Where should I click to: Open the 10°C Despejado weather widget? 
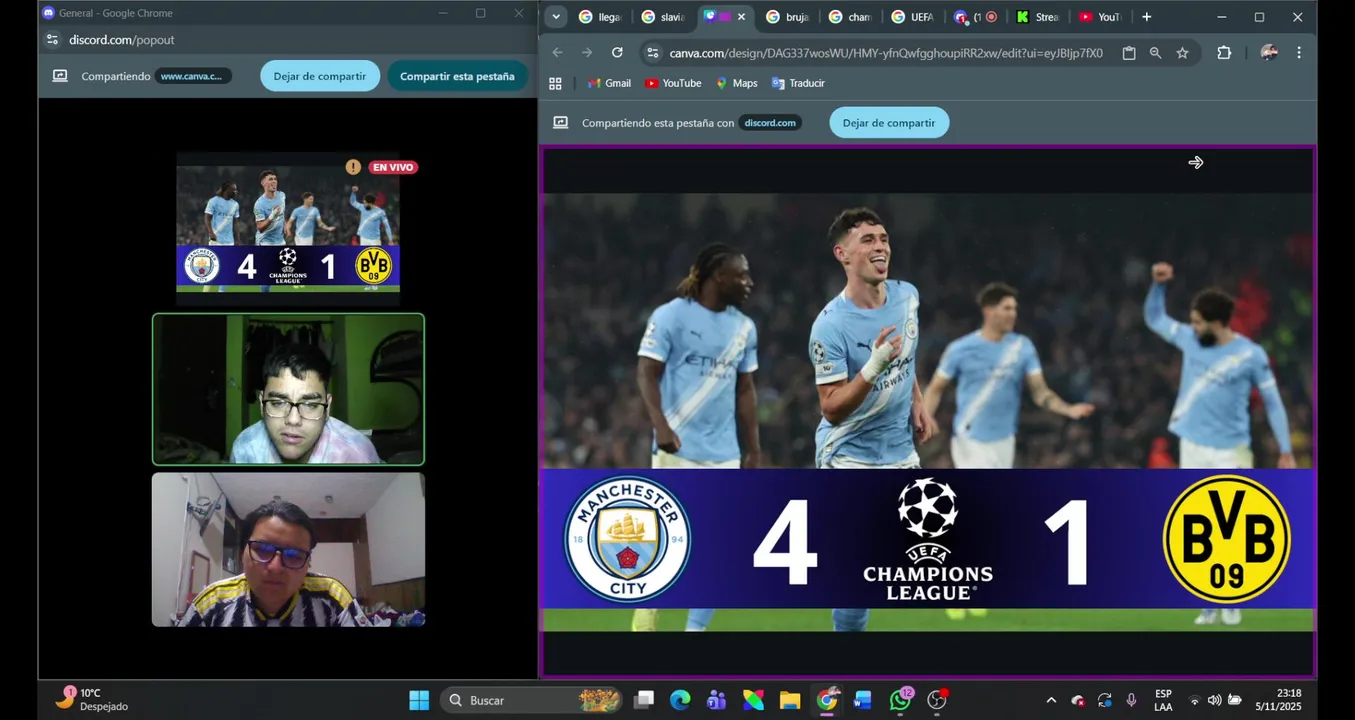[92, 699]
